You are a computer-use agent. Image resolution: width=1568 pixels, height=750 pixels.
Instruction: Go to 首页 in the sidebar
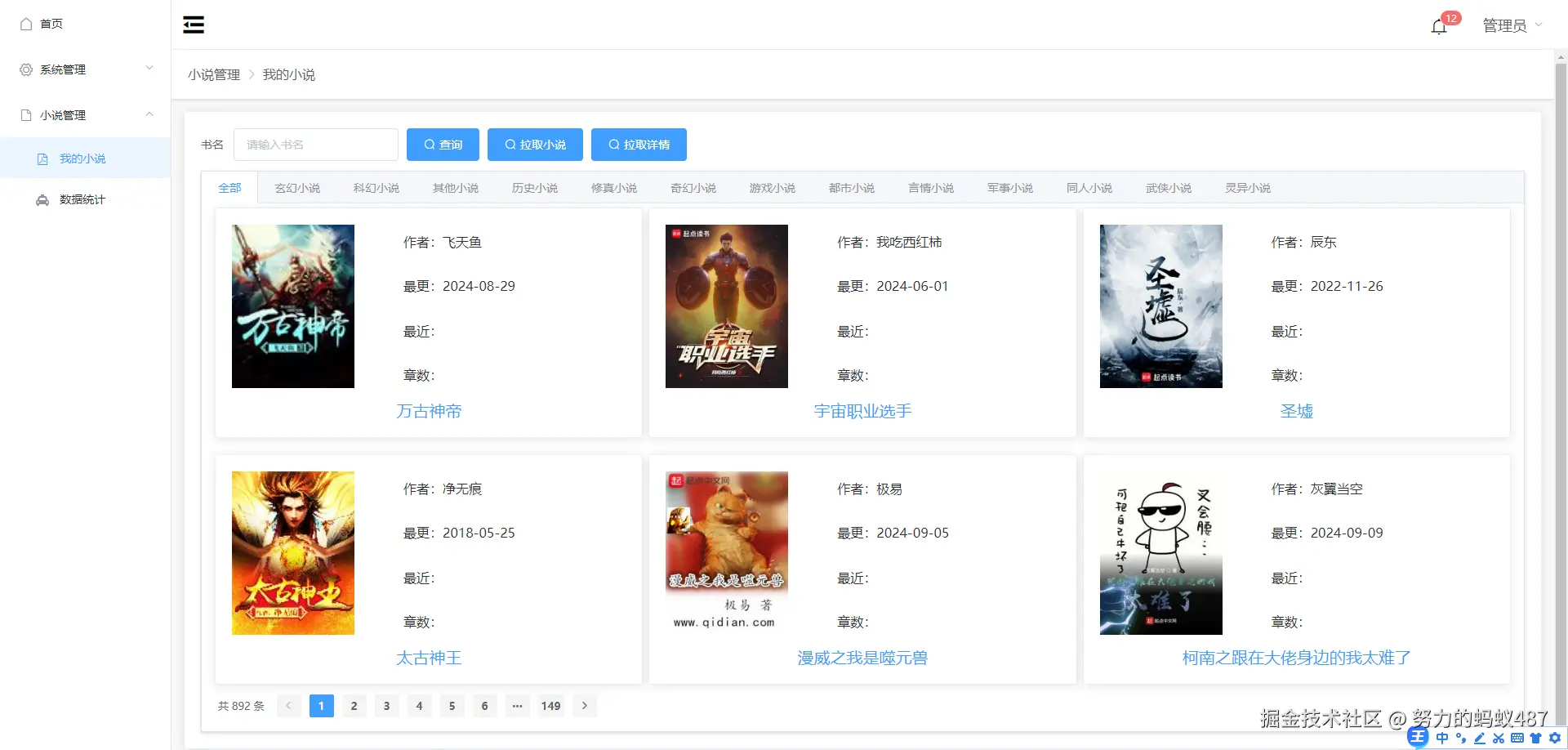(85, 24)
